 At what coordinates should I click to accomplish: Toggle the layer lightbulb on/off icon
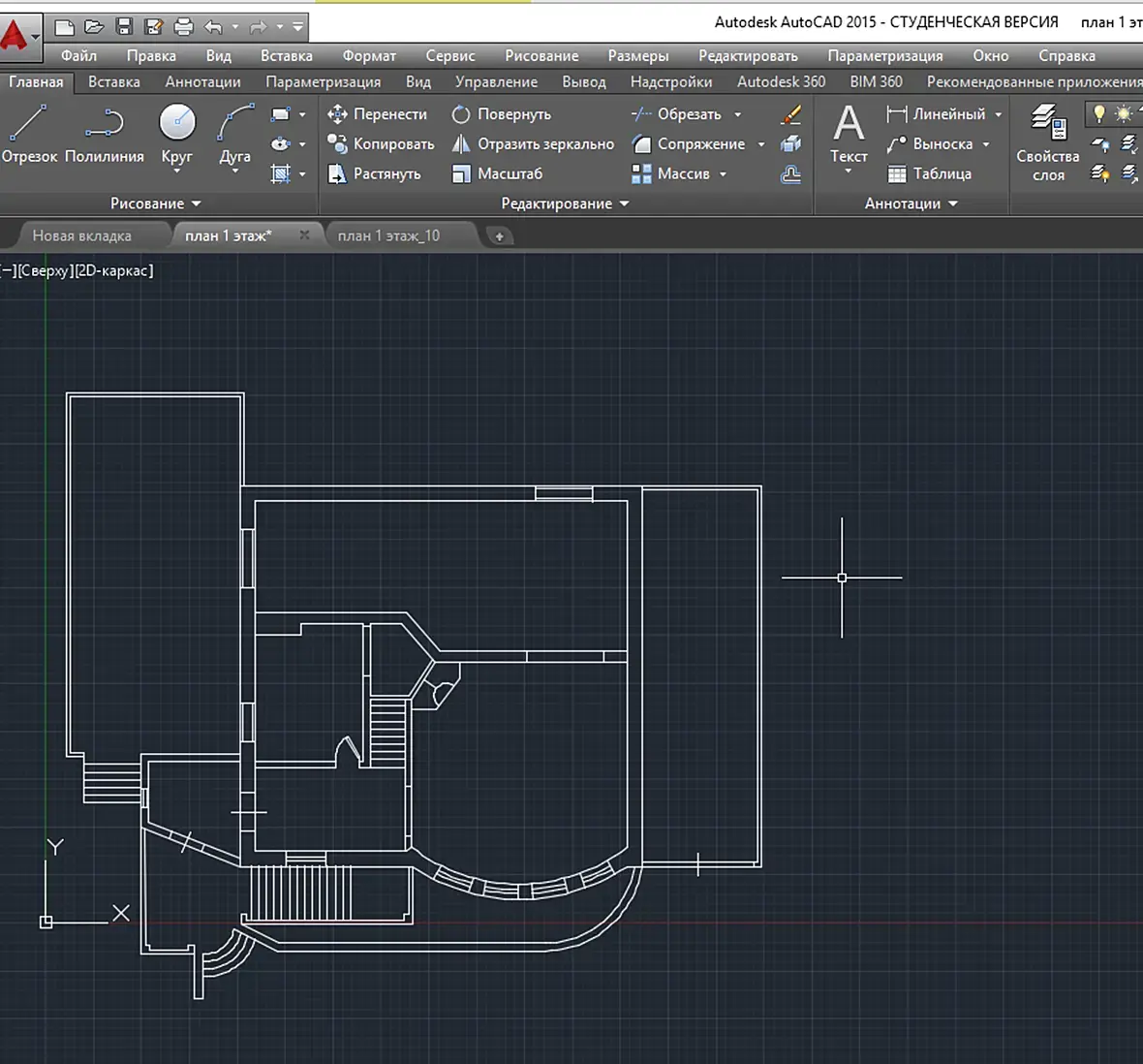[x=1098, y=114]
